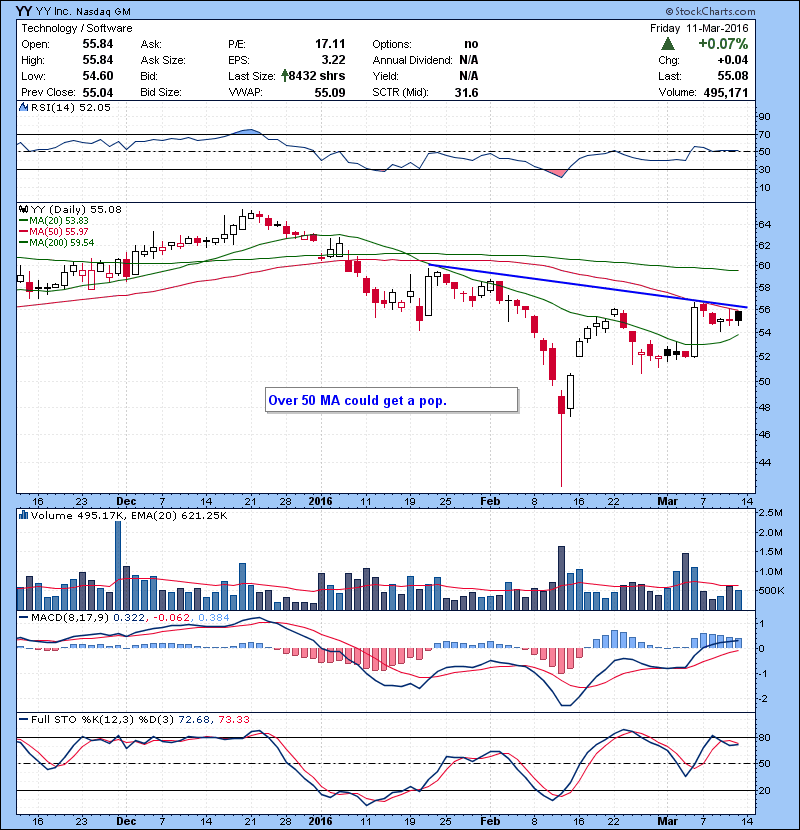Click the '2016' label on the price chart axis
800x830 pixels.
point(320,501)
